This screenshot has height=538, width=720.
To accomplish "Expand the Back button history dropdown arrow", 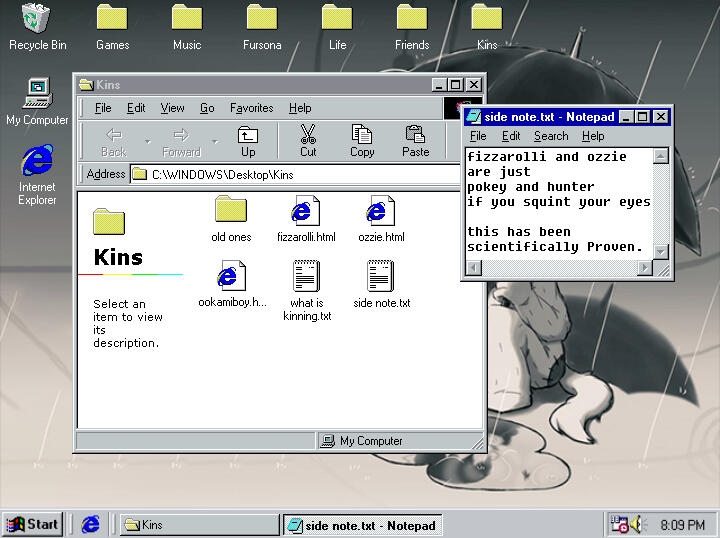I will (x=147, y=141).
